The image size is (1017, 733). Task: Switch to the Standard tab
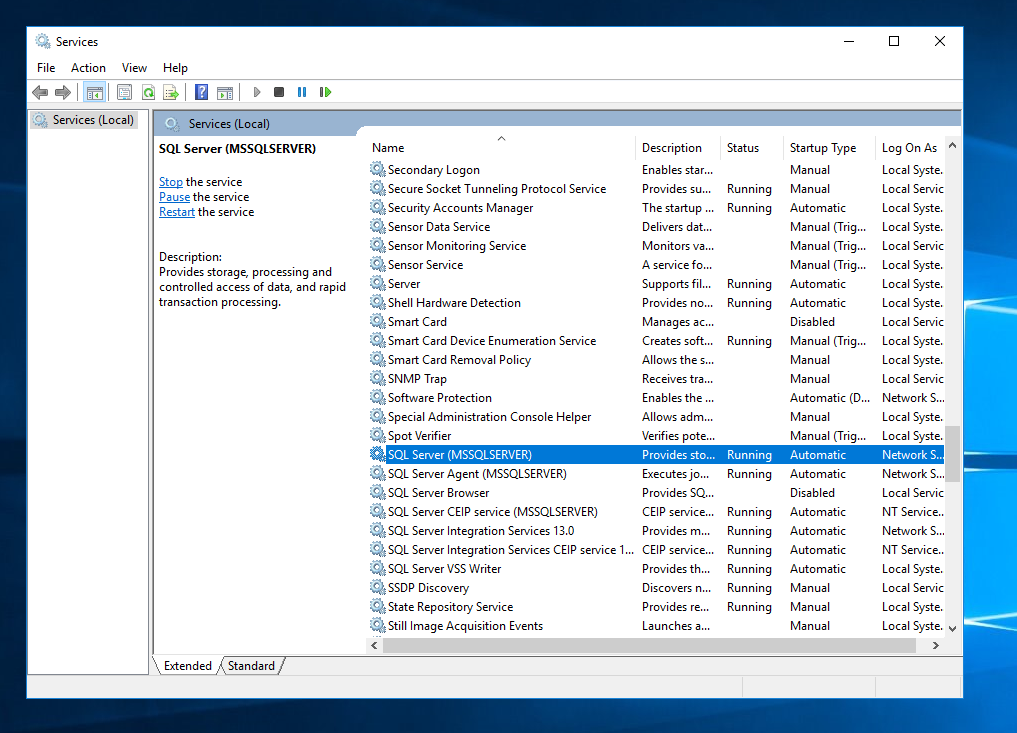point(251,665)
